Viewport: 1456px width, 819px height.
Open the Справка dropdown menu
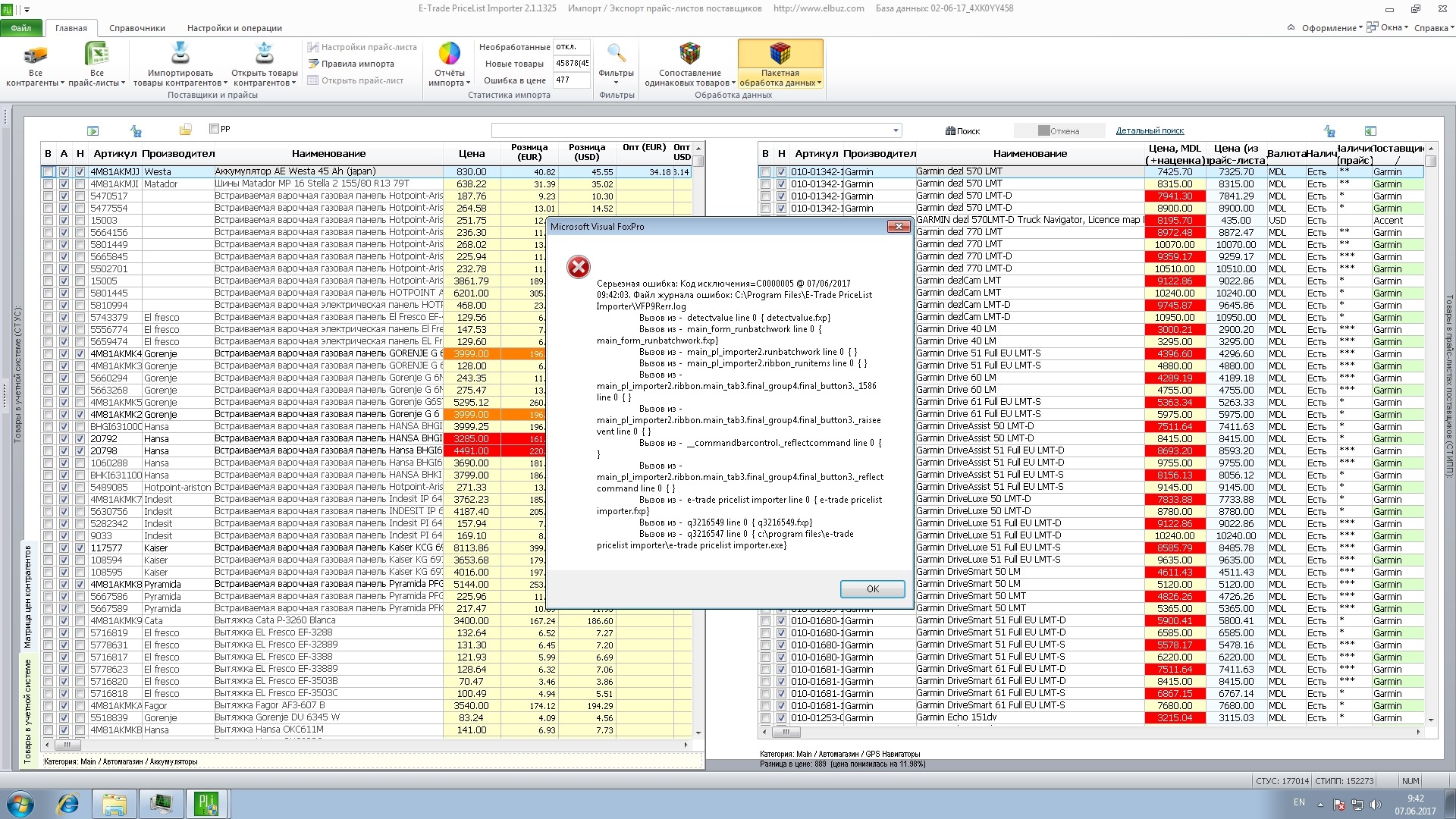(1435, 28)
